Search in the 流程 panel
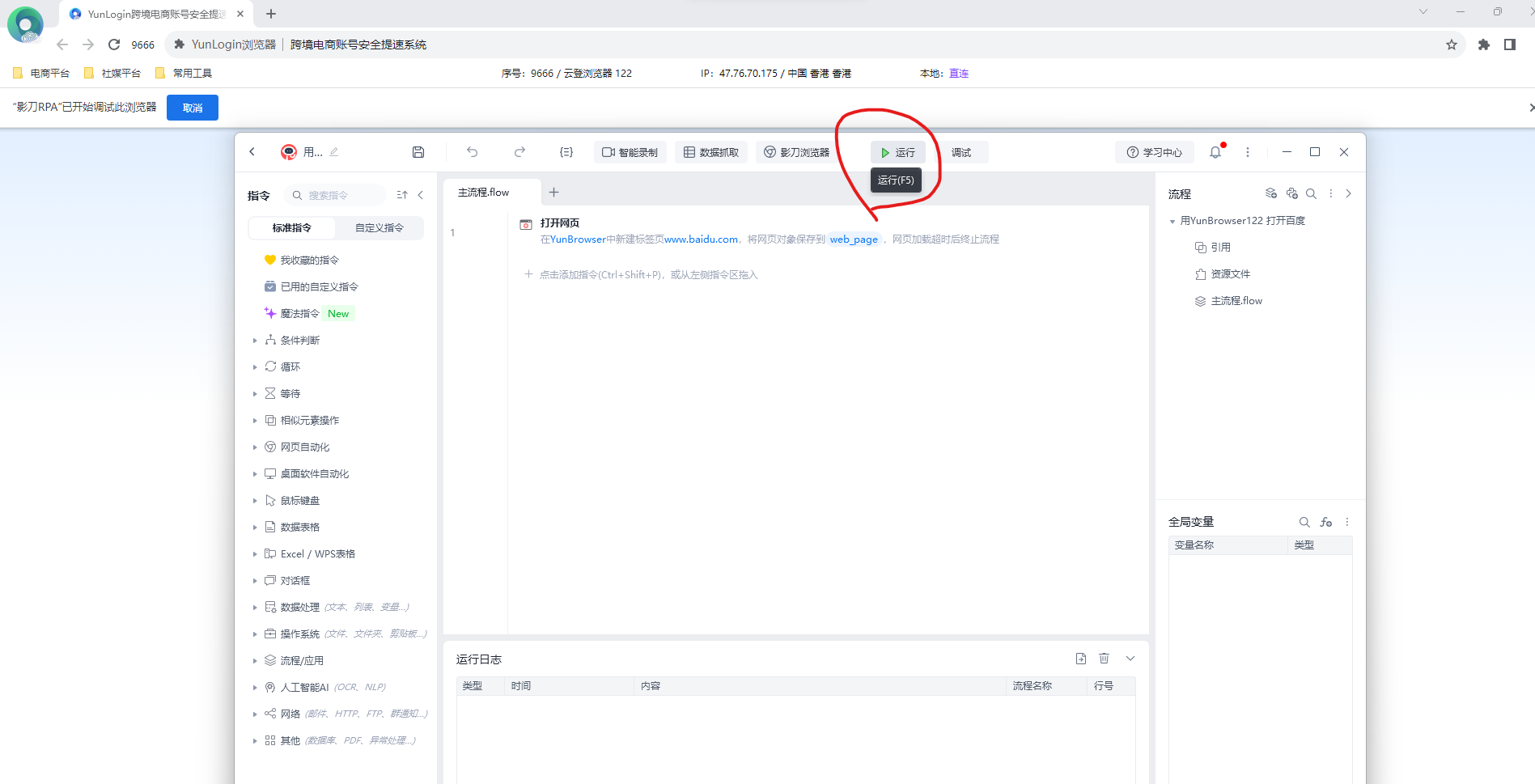1535x784 pixels. point(1311,193)
